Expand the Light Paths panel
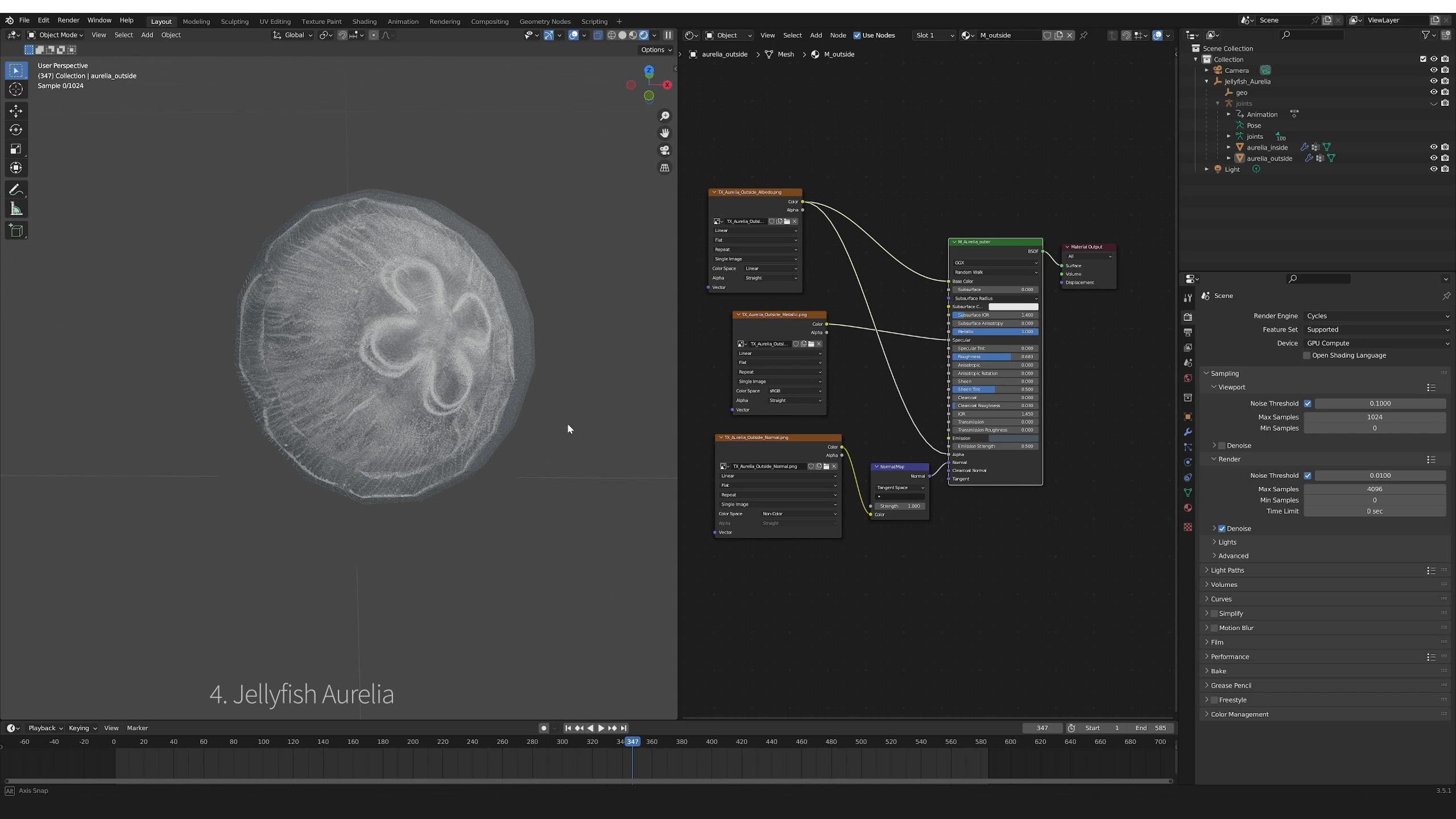1456x819 pixels. pyautogui.click(x=1227, y=570)
